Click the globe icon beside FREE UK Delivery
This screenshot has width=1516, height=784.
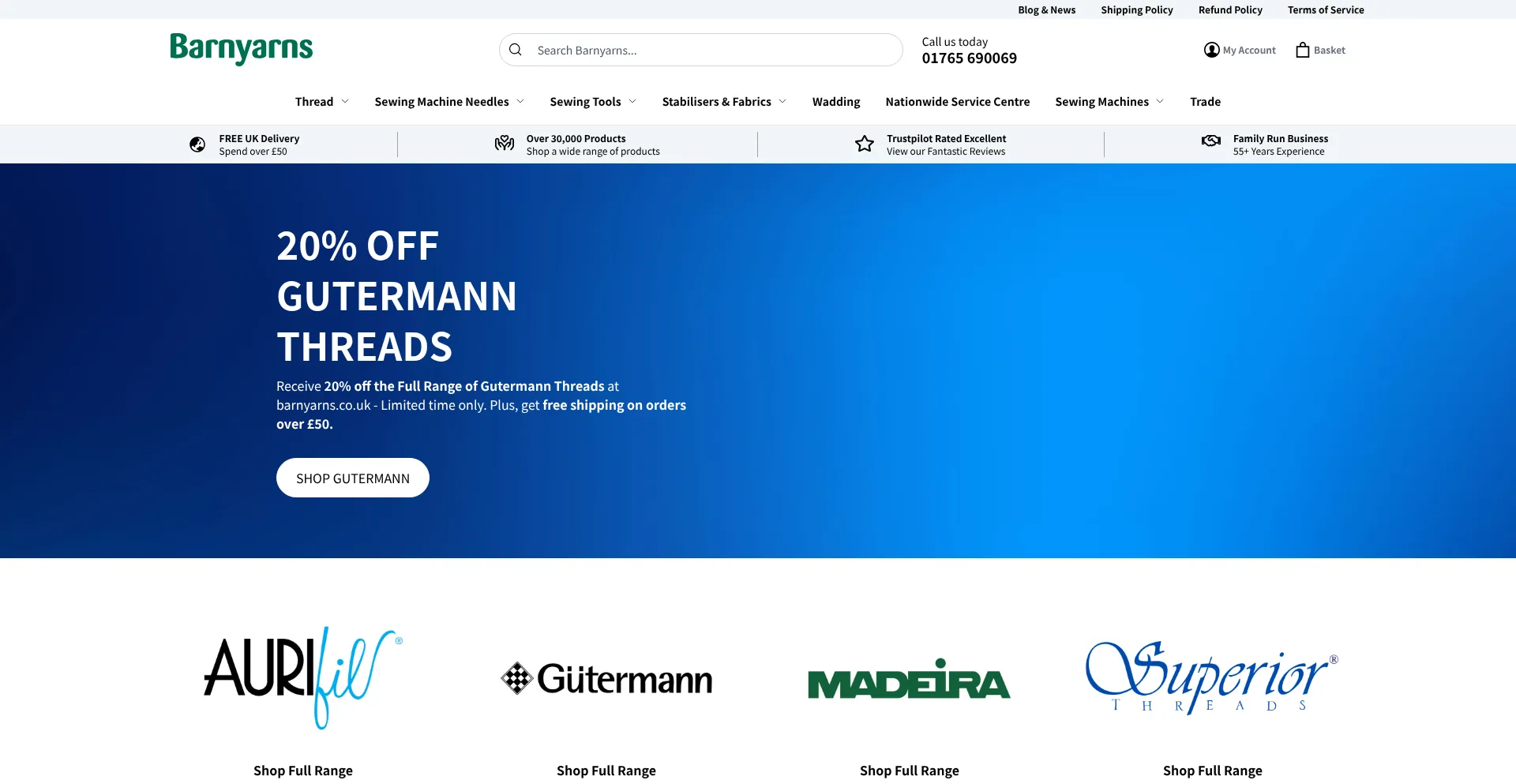coord(197,144)
